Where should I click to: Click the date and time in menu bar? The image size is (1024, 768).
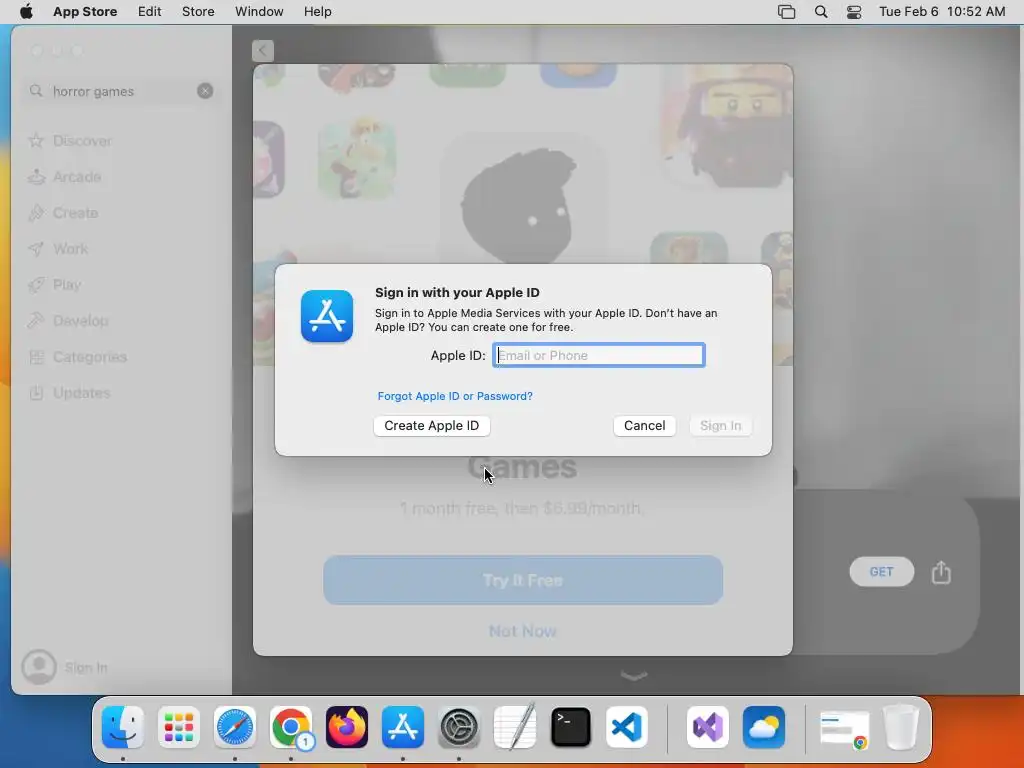(x=942, y=12)
